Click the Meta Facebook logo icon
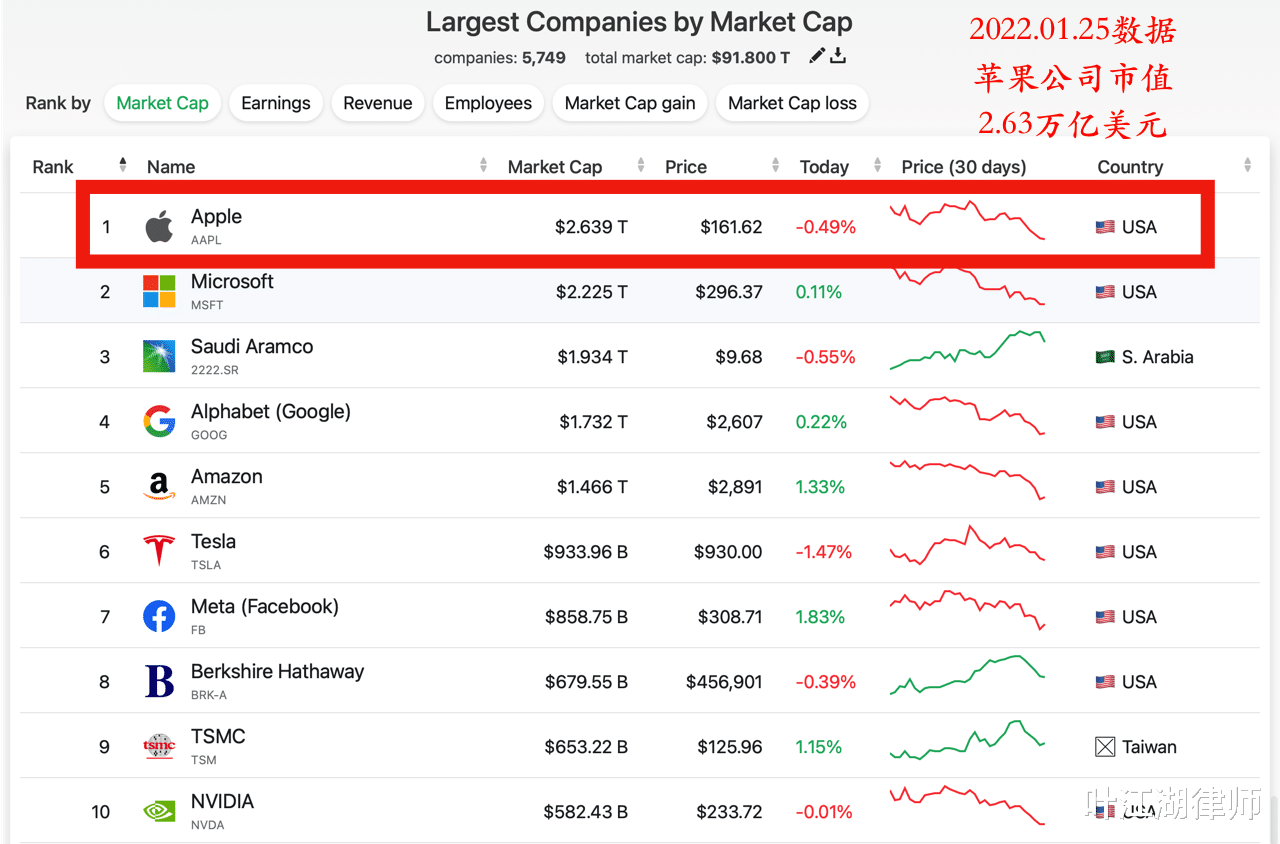The height and width of the screenshot is (844, 1280). point(159,617)
